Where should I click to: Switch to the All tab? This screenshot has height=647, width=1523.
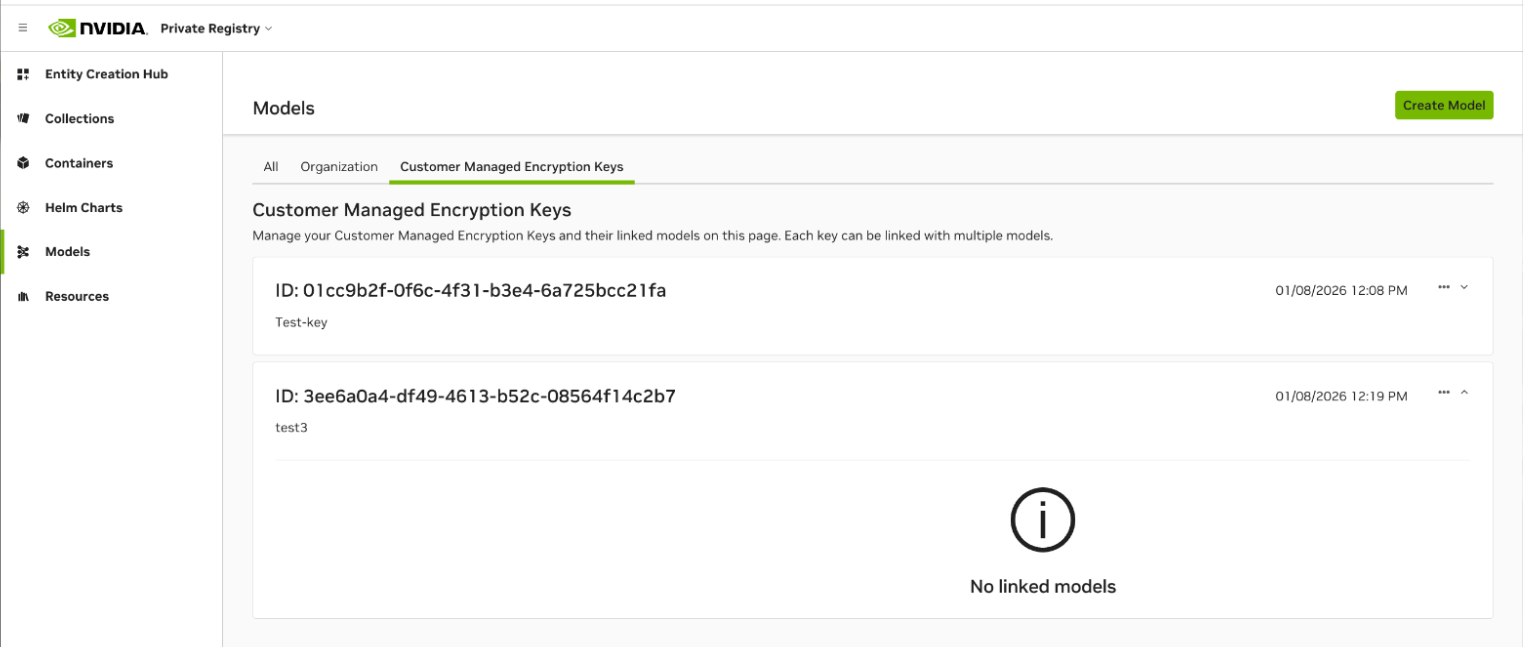coord(270,166)
